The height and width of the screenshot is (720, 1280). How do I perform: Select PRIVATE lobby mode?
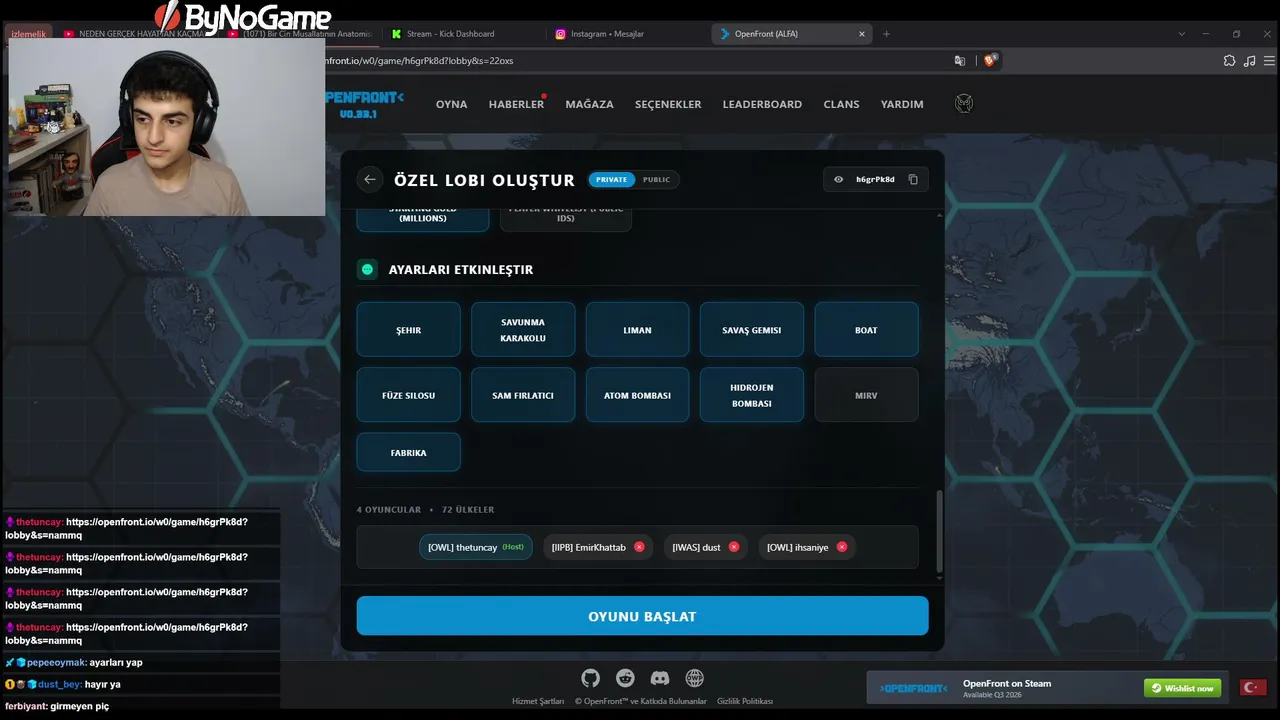(x=611, y=180)
